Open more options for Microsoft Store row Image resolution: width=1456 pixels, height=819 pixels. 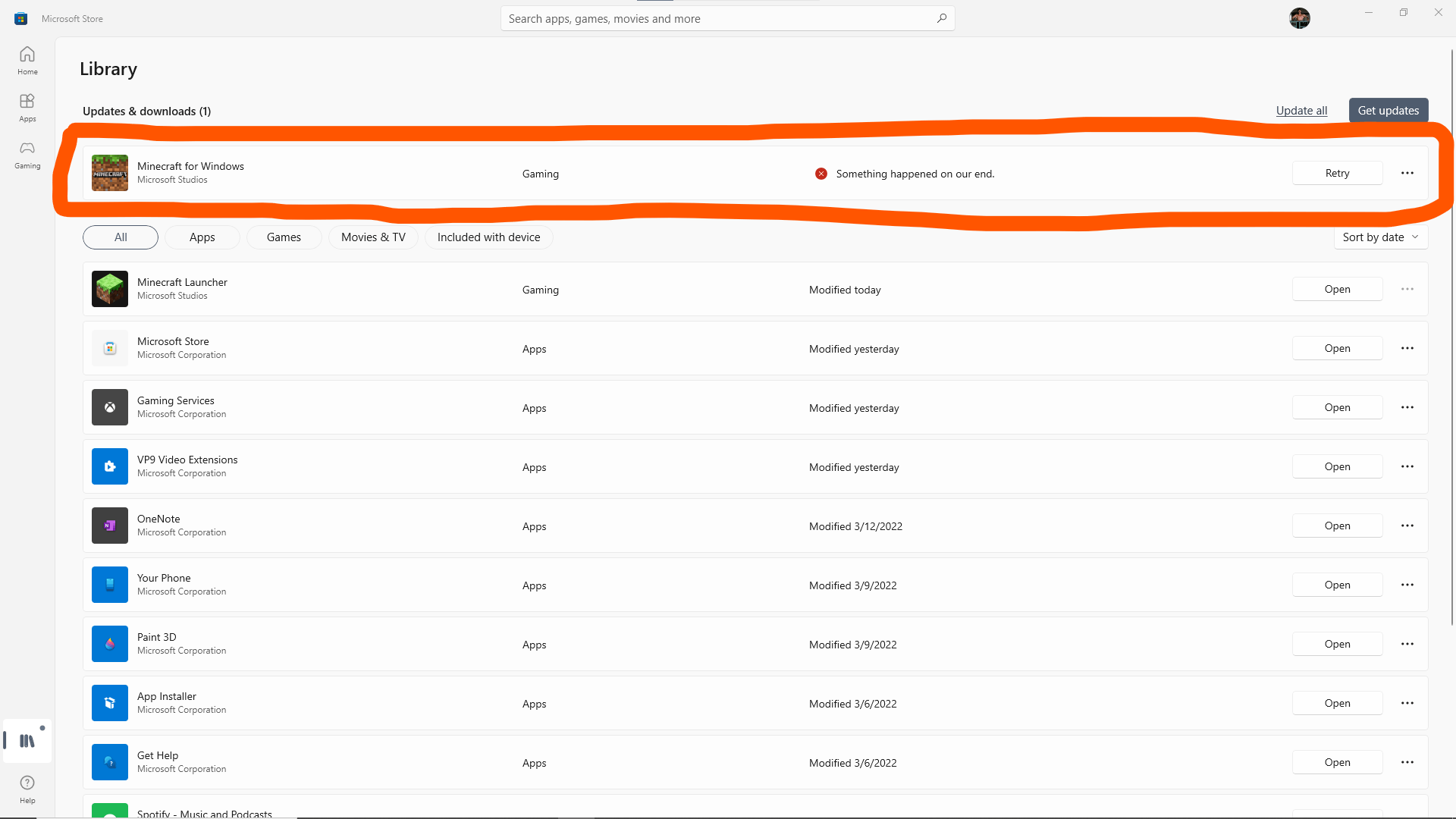pos(1407,348)
